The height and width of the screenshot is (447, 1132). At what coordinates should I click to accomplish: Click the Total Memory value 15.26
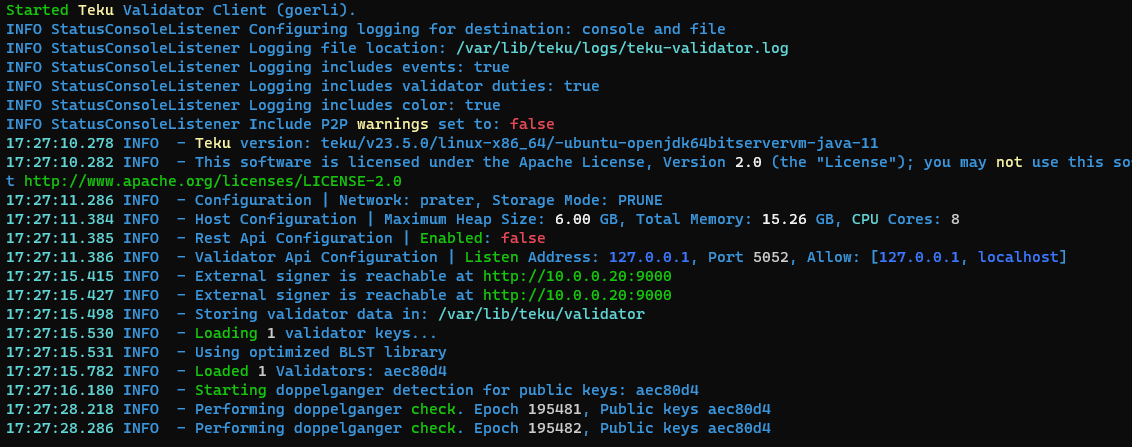click(784, 219)
